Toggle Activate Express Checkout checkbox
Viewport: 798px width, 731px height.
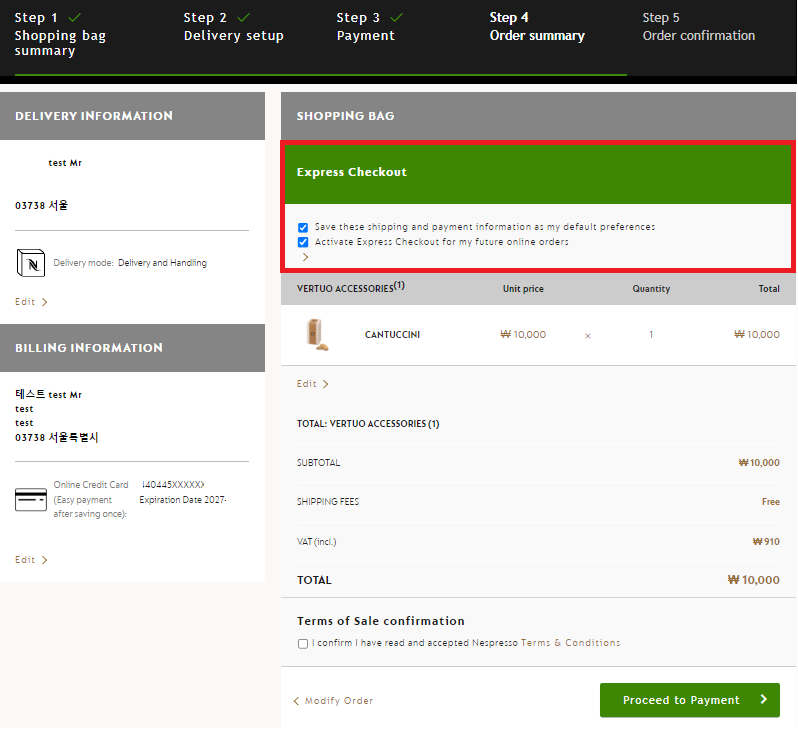[x=303, y=242]
